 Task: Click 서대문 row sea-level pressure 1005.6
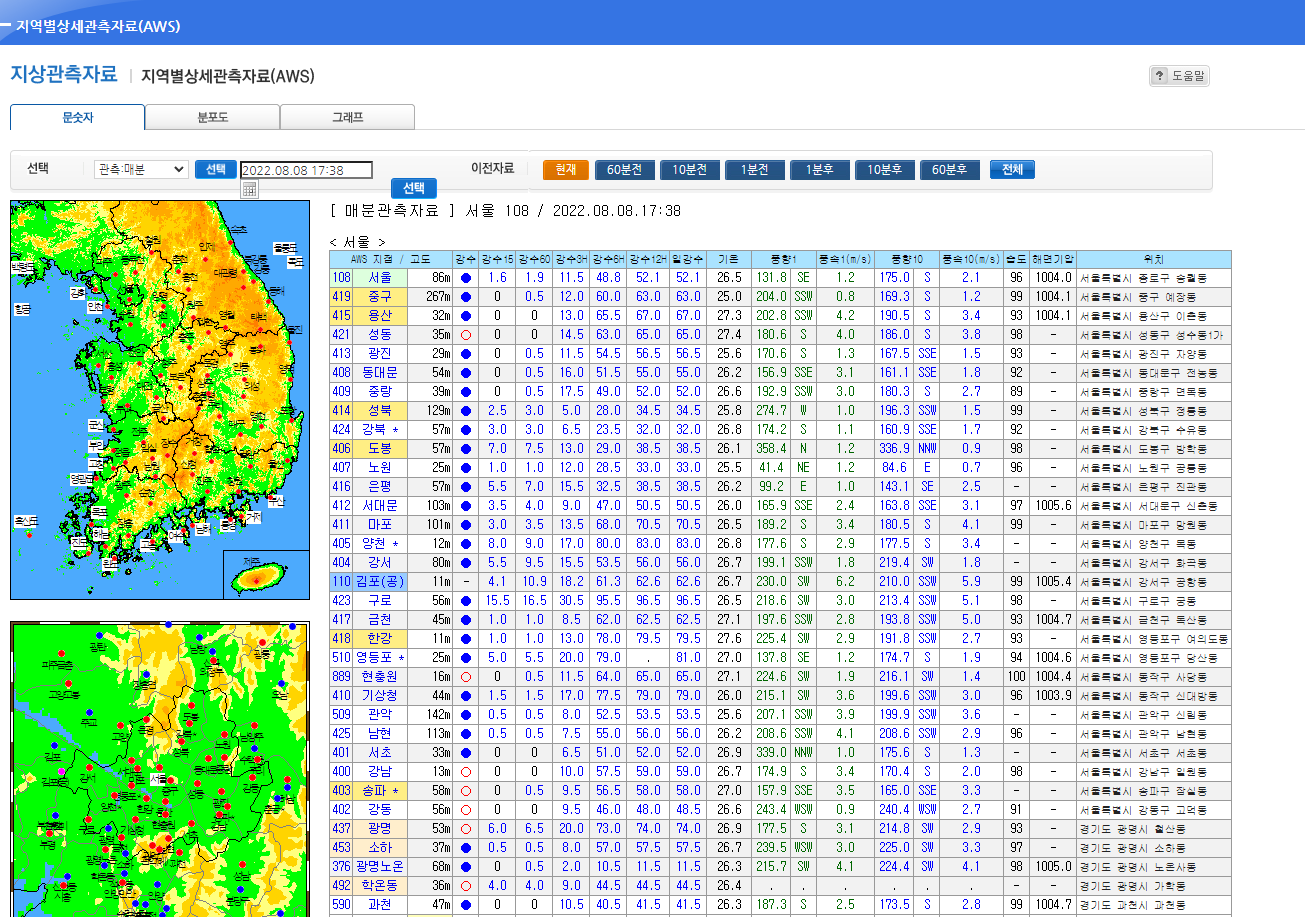tap(1053, 506)
